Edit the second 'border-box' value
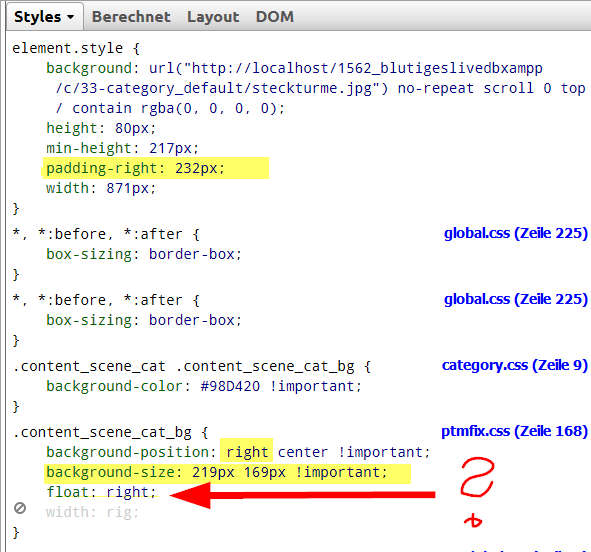Image resolution: width=591 pixels, height=552 pixels. [x=192, y=320]
